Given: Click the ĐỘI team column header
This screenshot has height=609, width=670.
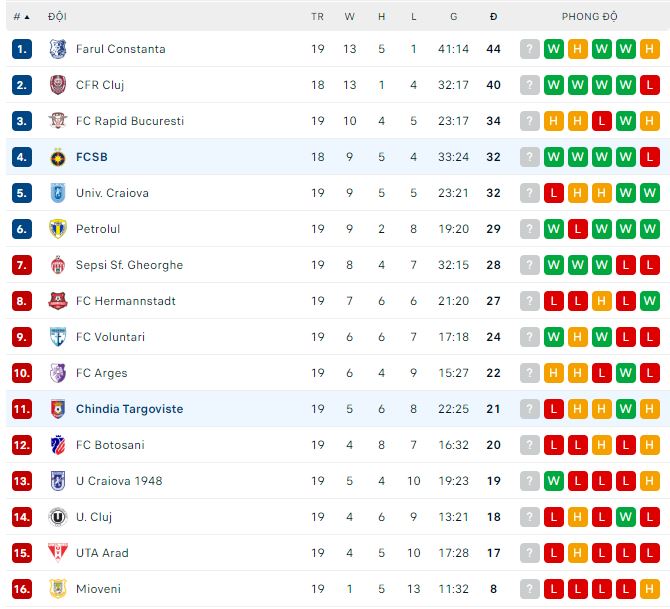Looking at the screenshot, I should click(x=58, y=17).
